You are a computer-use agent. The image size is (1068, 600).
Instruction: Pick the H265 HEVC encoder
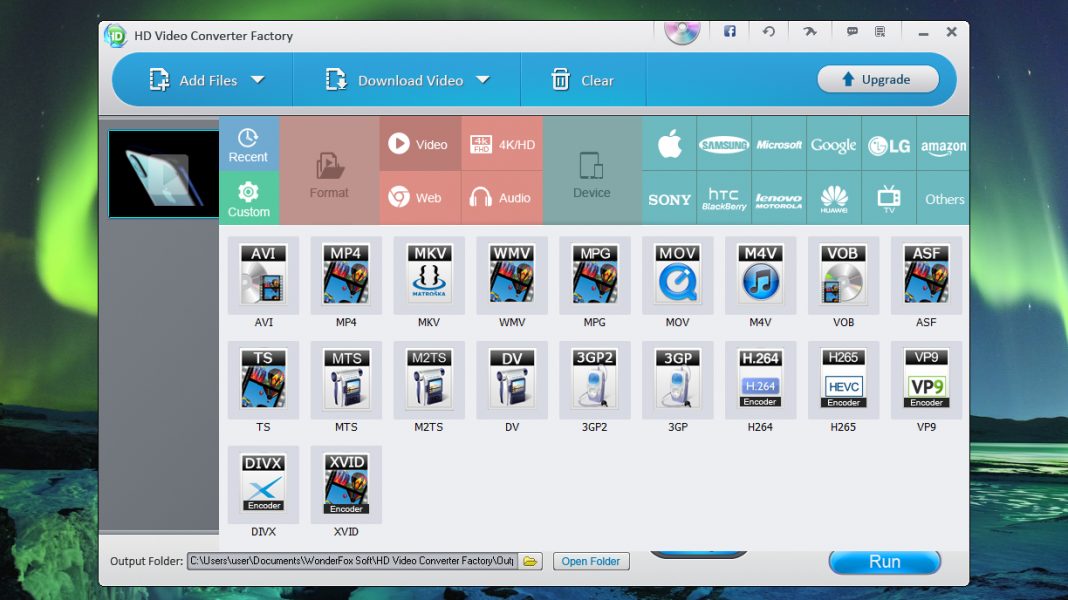(843, 381)
